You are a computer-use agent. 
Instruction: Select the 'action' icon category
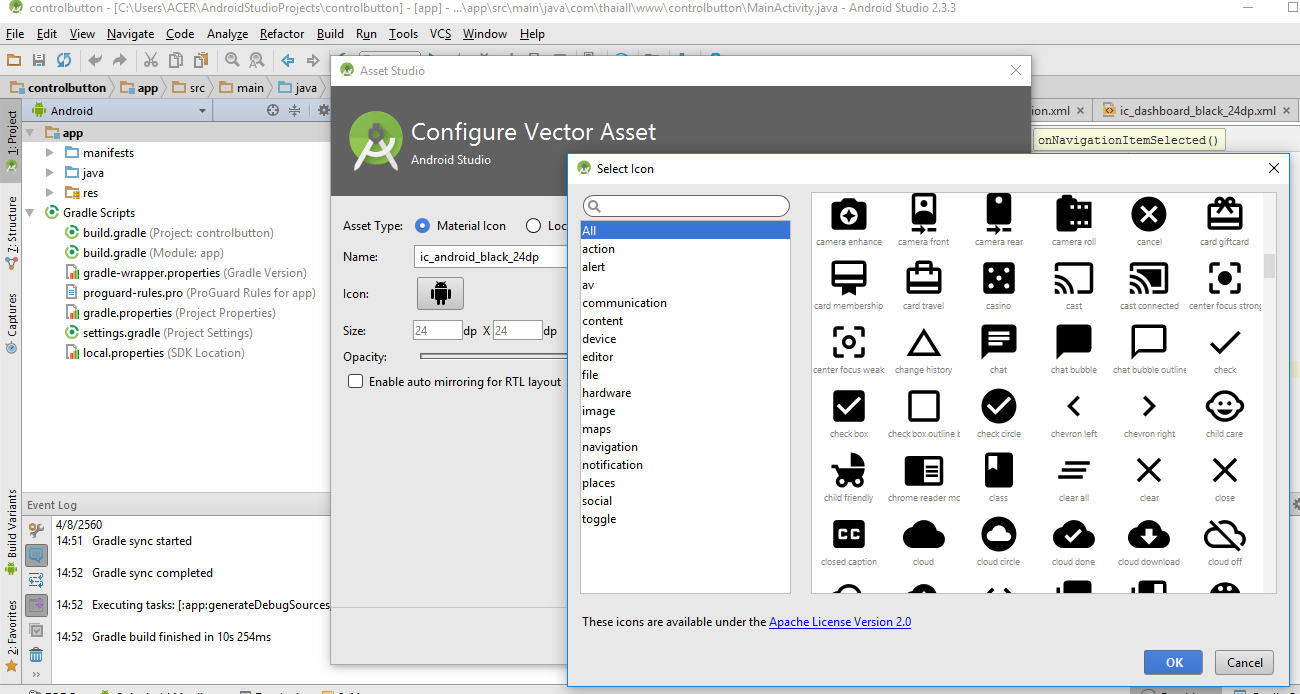(x=599, y=249)
